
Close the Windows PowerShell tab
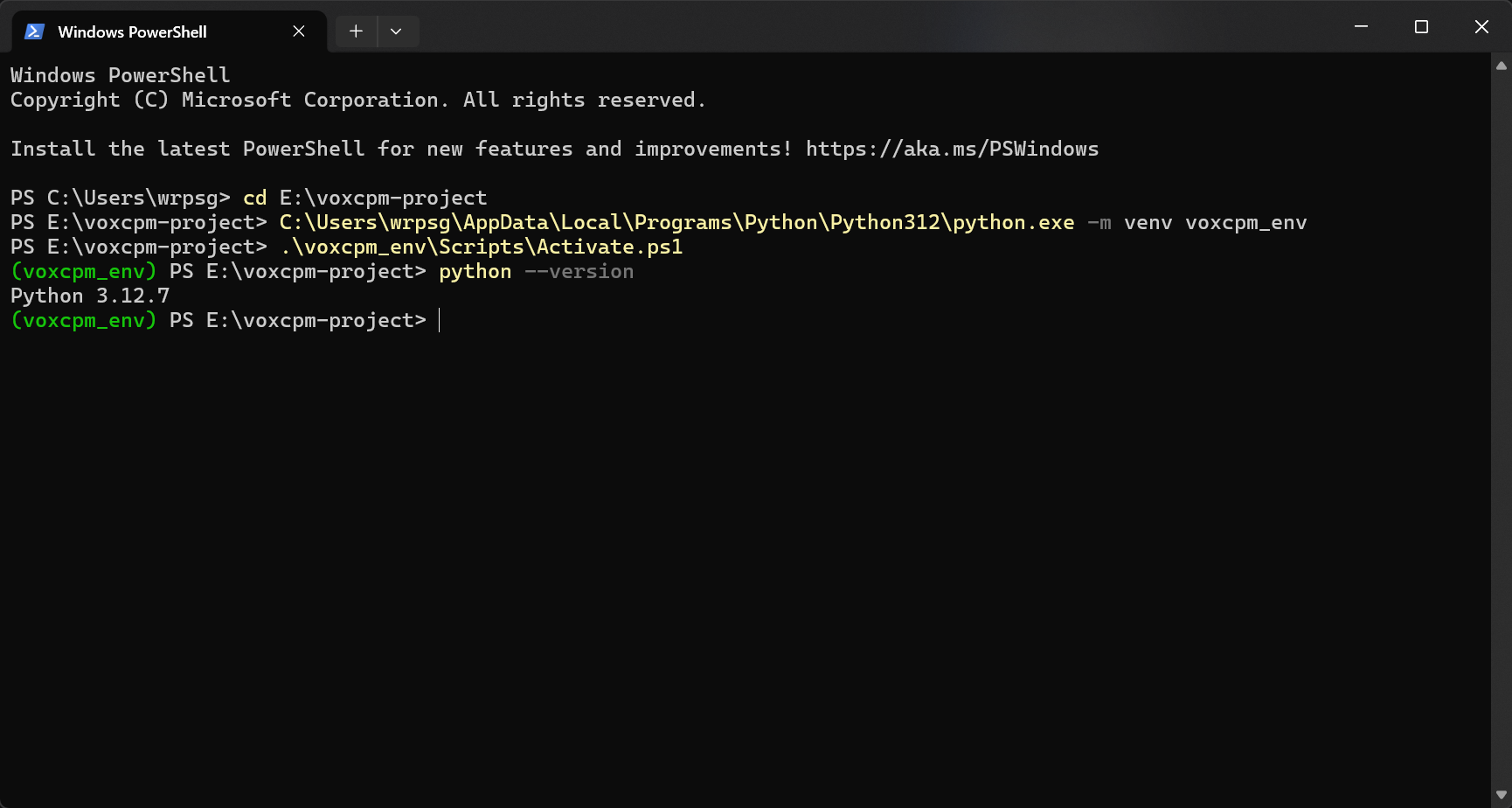pos(299,31)
